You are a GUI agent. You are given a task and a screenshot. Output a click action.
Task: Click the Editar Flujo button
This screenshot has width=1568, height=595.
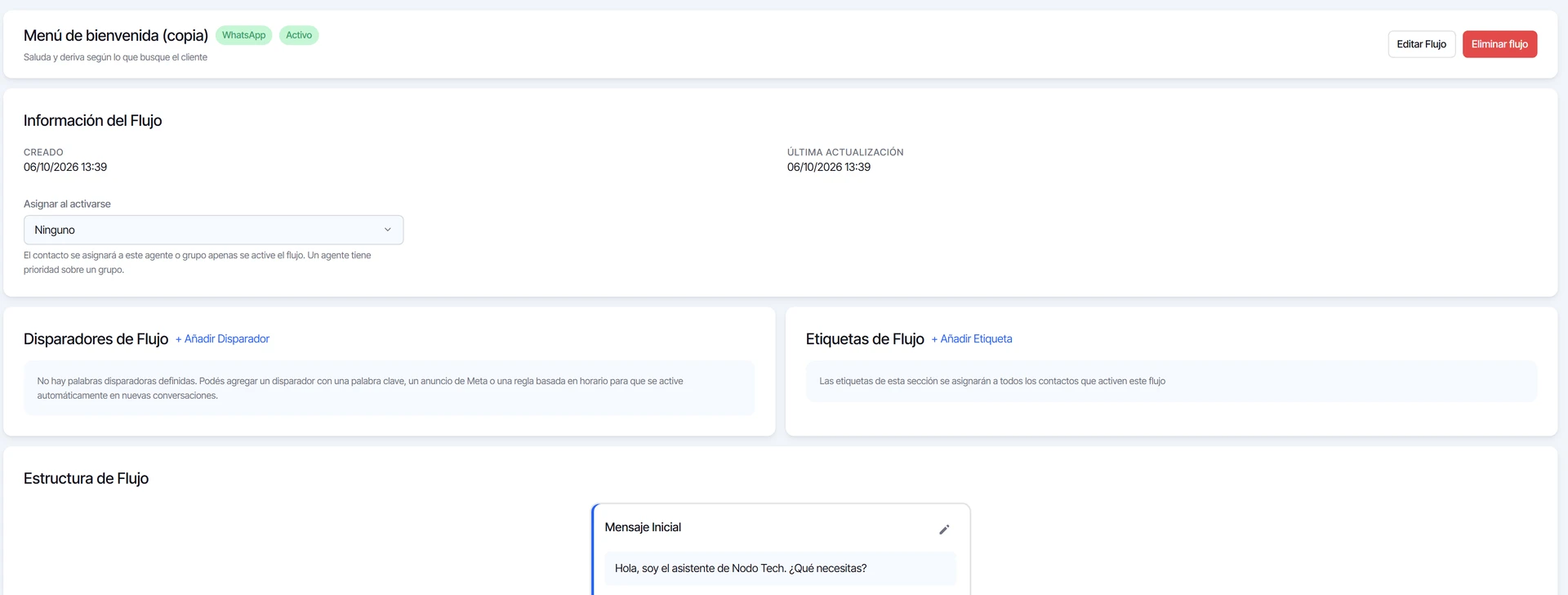(x=1421, y=44)
